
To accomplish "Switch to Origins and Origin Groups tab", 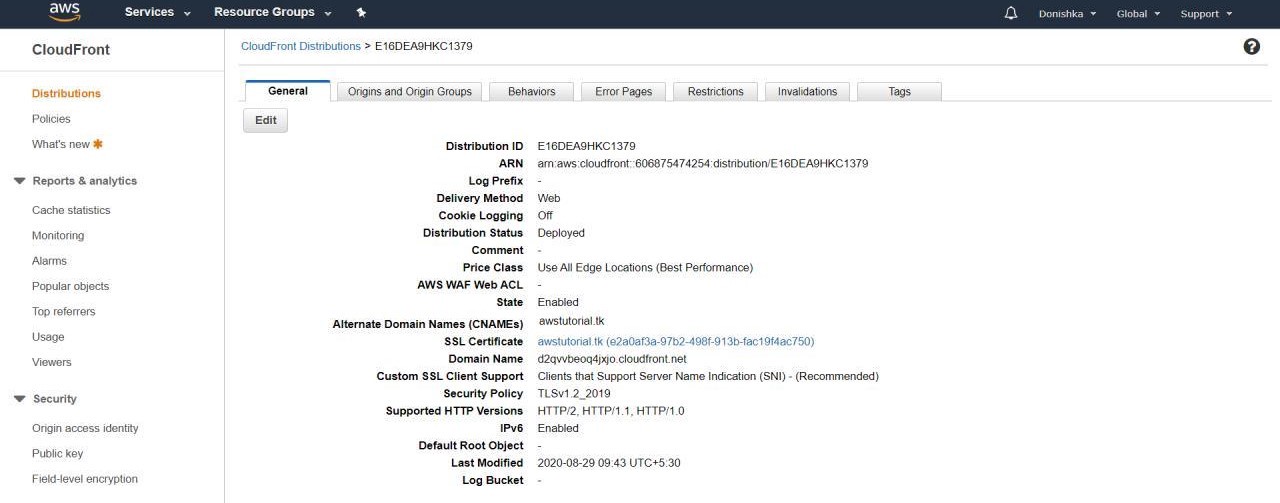I will (x=410, y=91).
